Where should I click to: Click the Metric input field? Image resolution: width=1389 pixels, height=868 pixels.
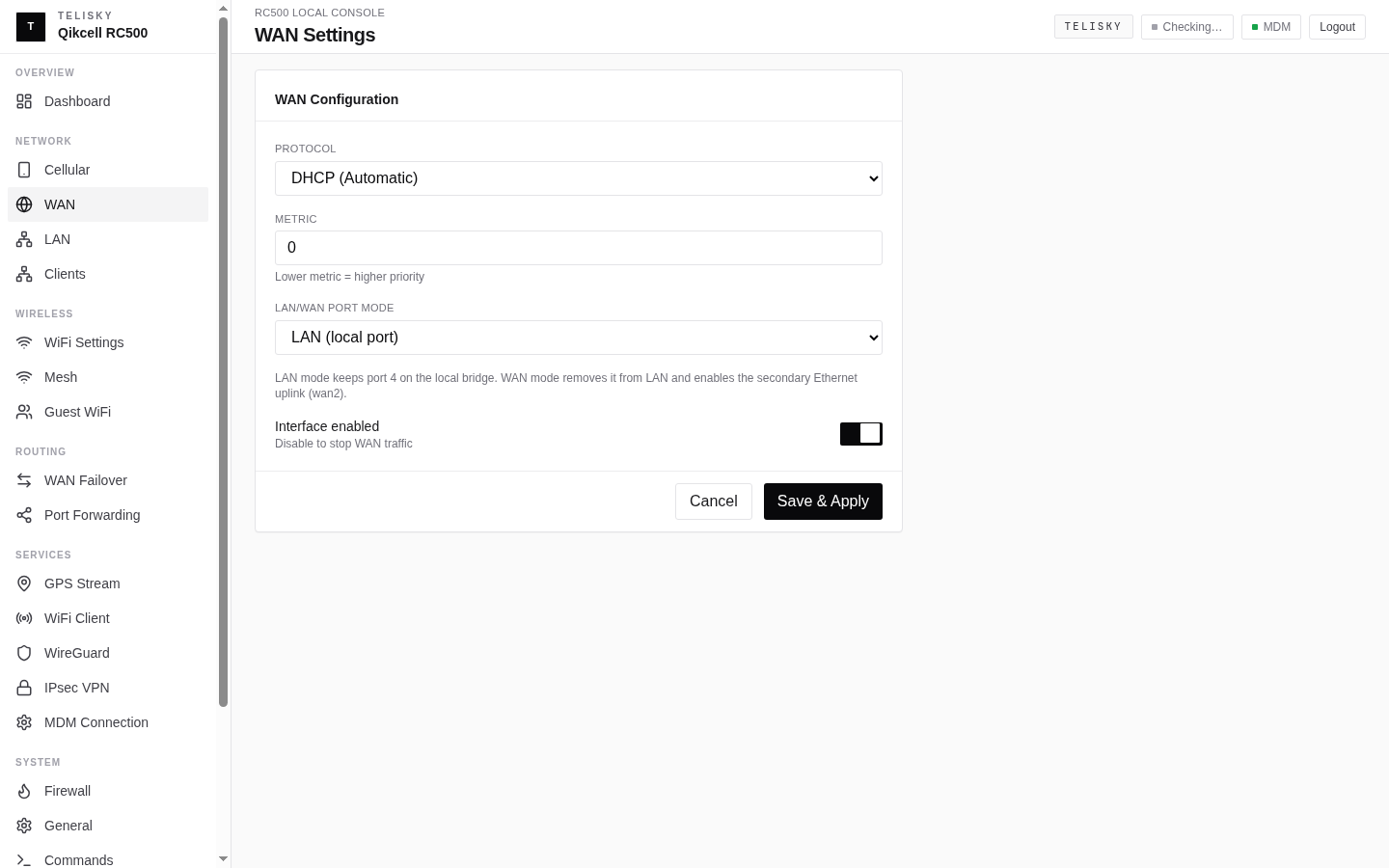click(579, 248)
